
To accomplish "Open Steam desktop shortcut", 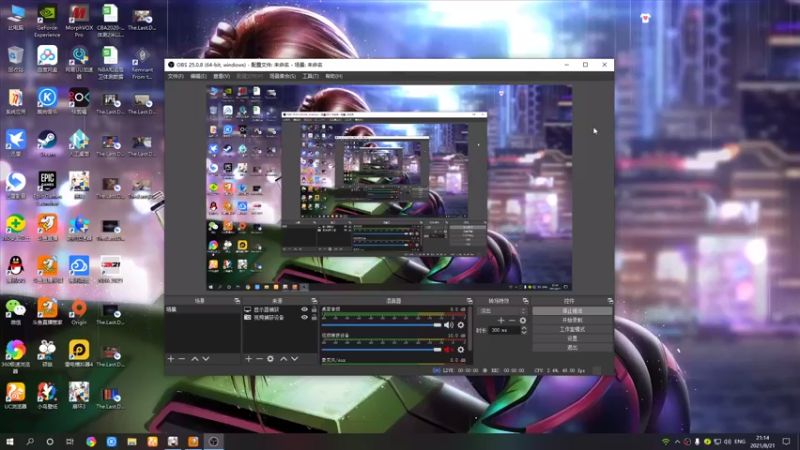I will point(47,144).
